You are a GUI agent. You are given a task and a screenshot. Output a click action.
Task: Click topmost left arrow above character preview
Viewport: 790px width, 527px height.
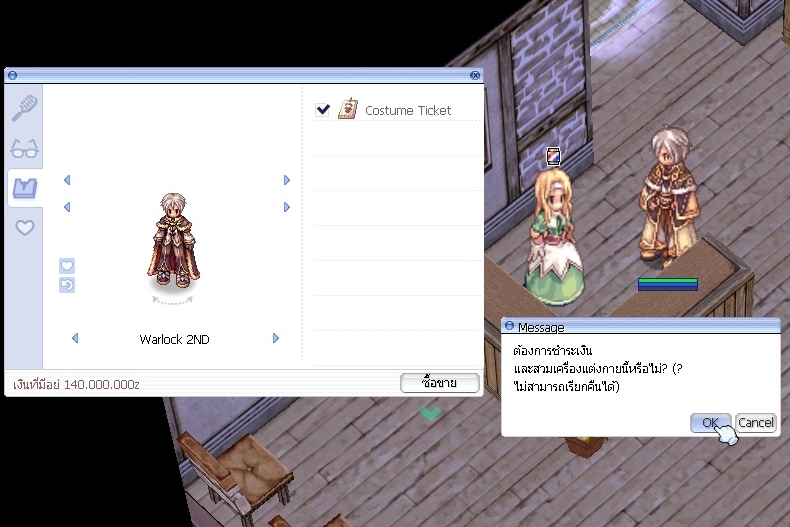click(67, 180)
